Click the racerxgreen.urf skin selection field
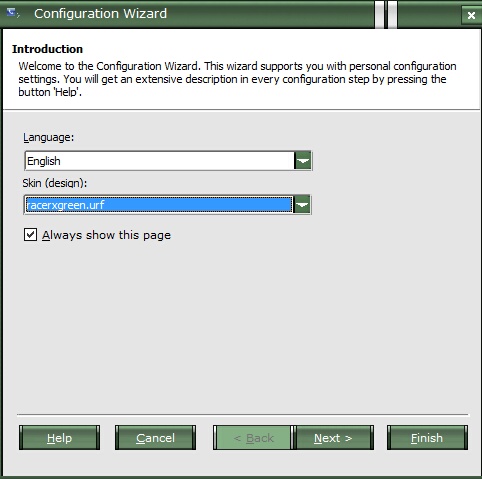 (167, 205)
